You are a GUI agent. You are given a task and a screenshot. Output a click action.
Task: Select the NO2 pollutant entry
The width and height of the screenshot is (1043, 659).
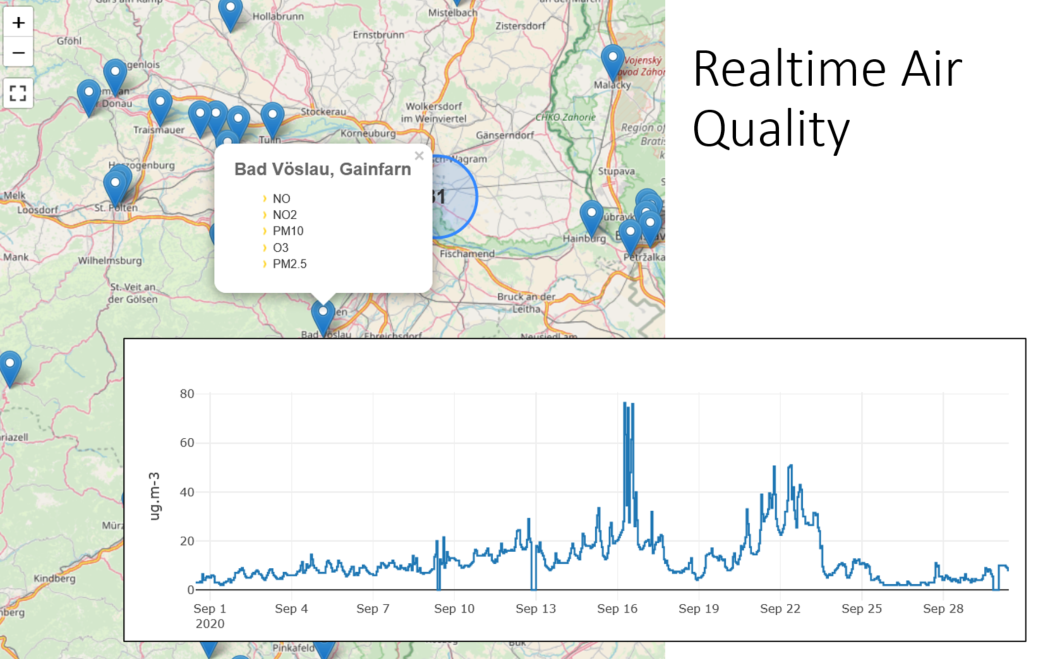click(285, 215)
